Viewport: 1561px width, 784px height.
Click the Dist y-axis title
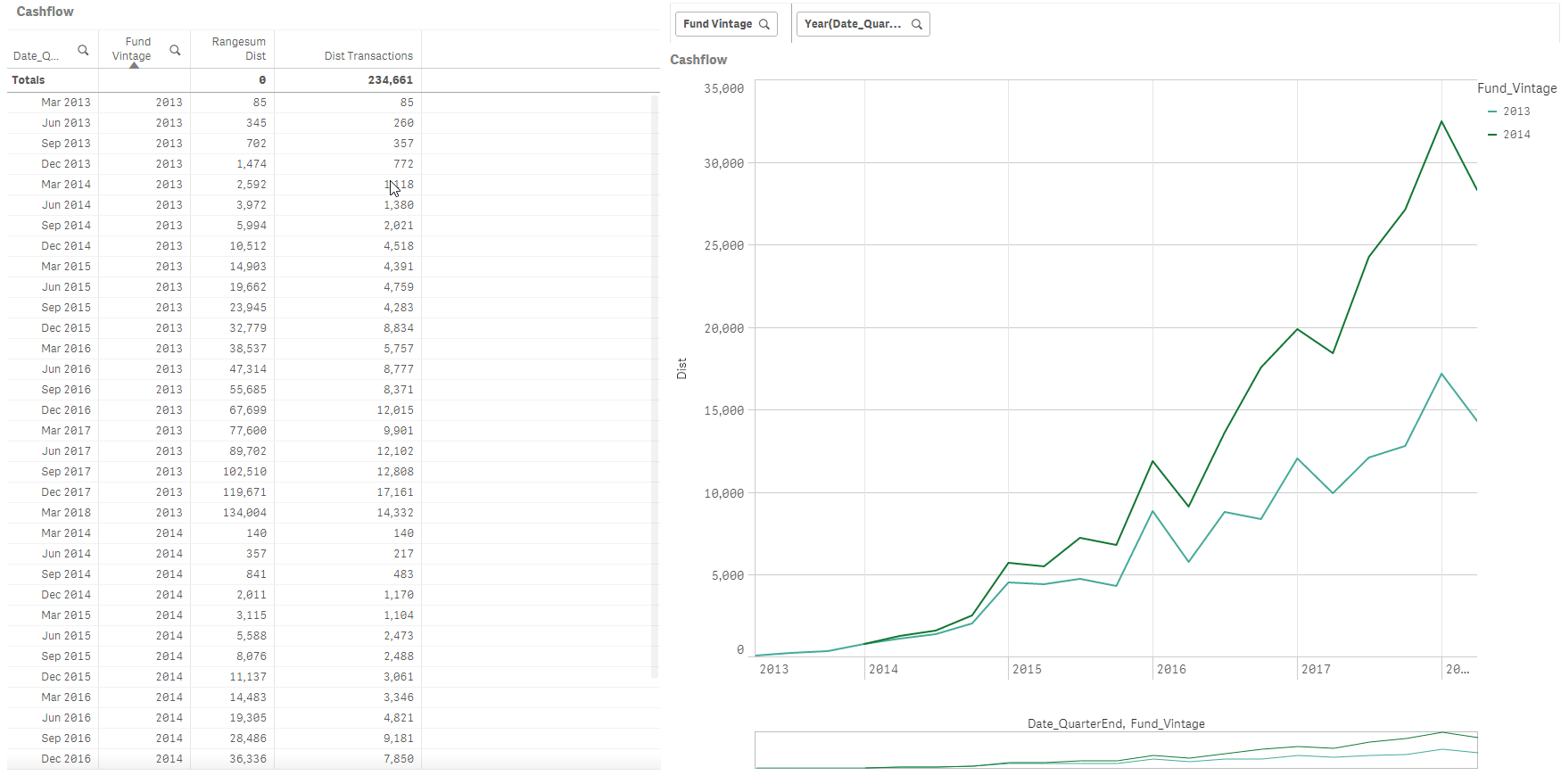[x=681, y=368]
